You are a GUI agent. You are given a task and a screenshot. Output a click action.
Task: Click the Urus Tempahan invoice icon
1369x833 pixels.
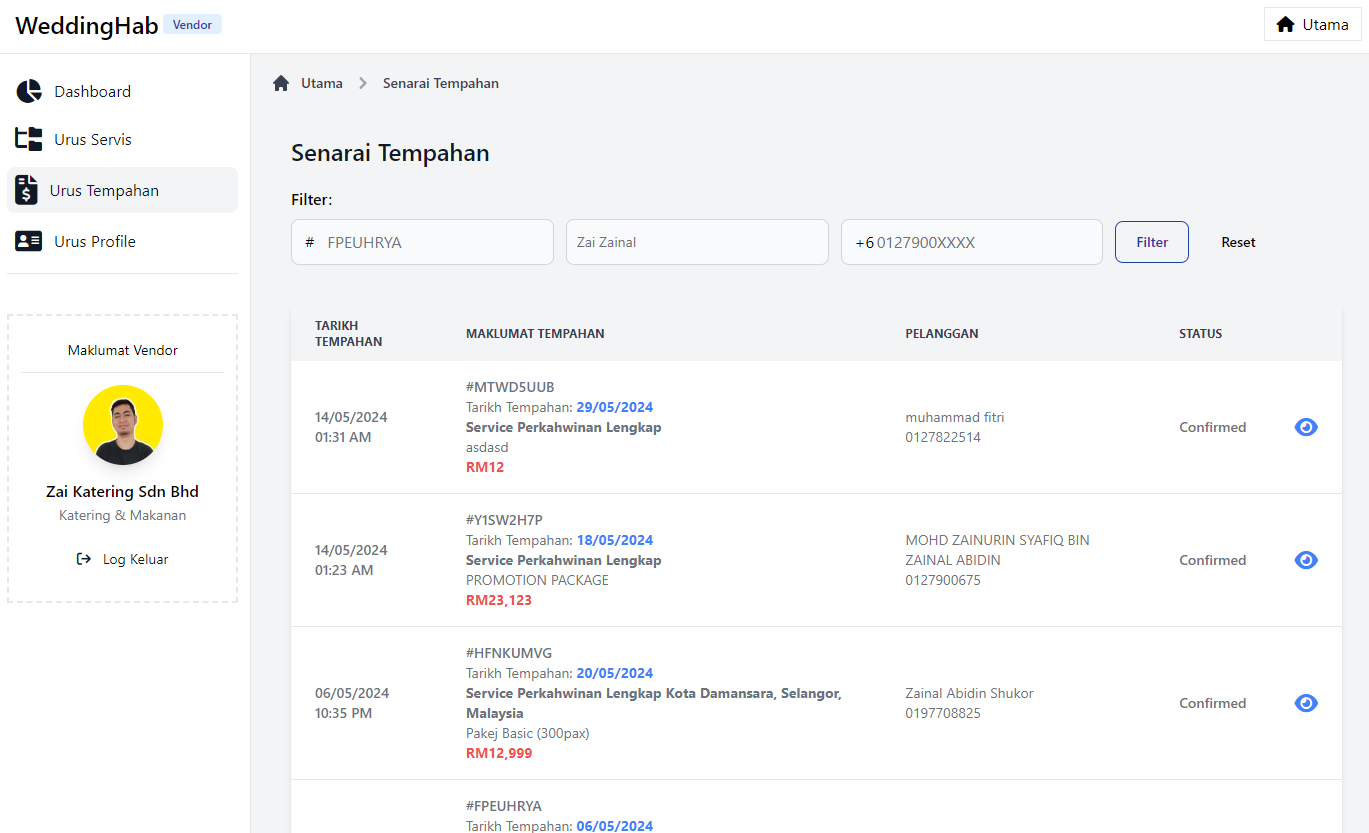tap(27, 190)
